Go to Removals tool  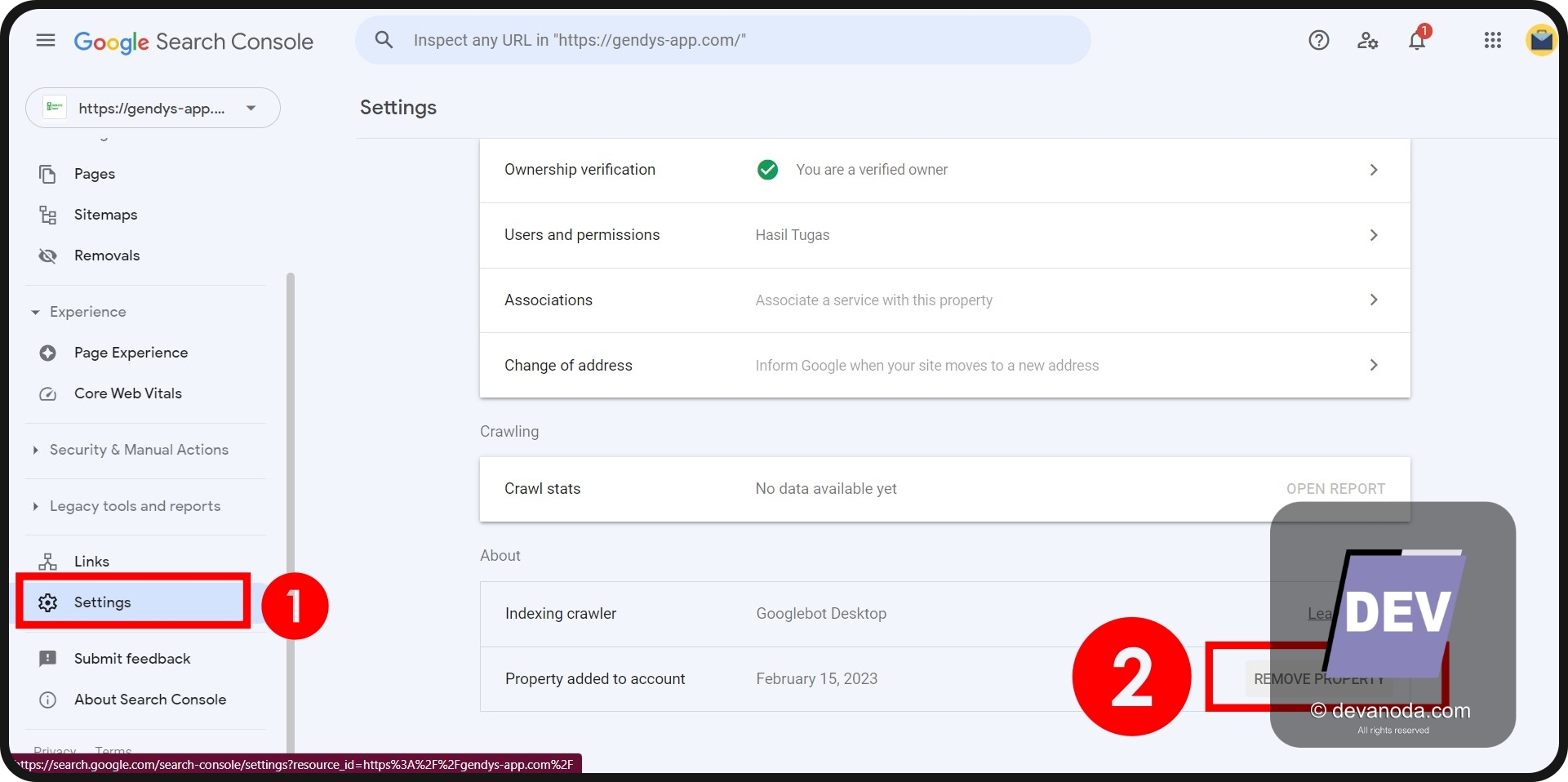(107, 255)
